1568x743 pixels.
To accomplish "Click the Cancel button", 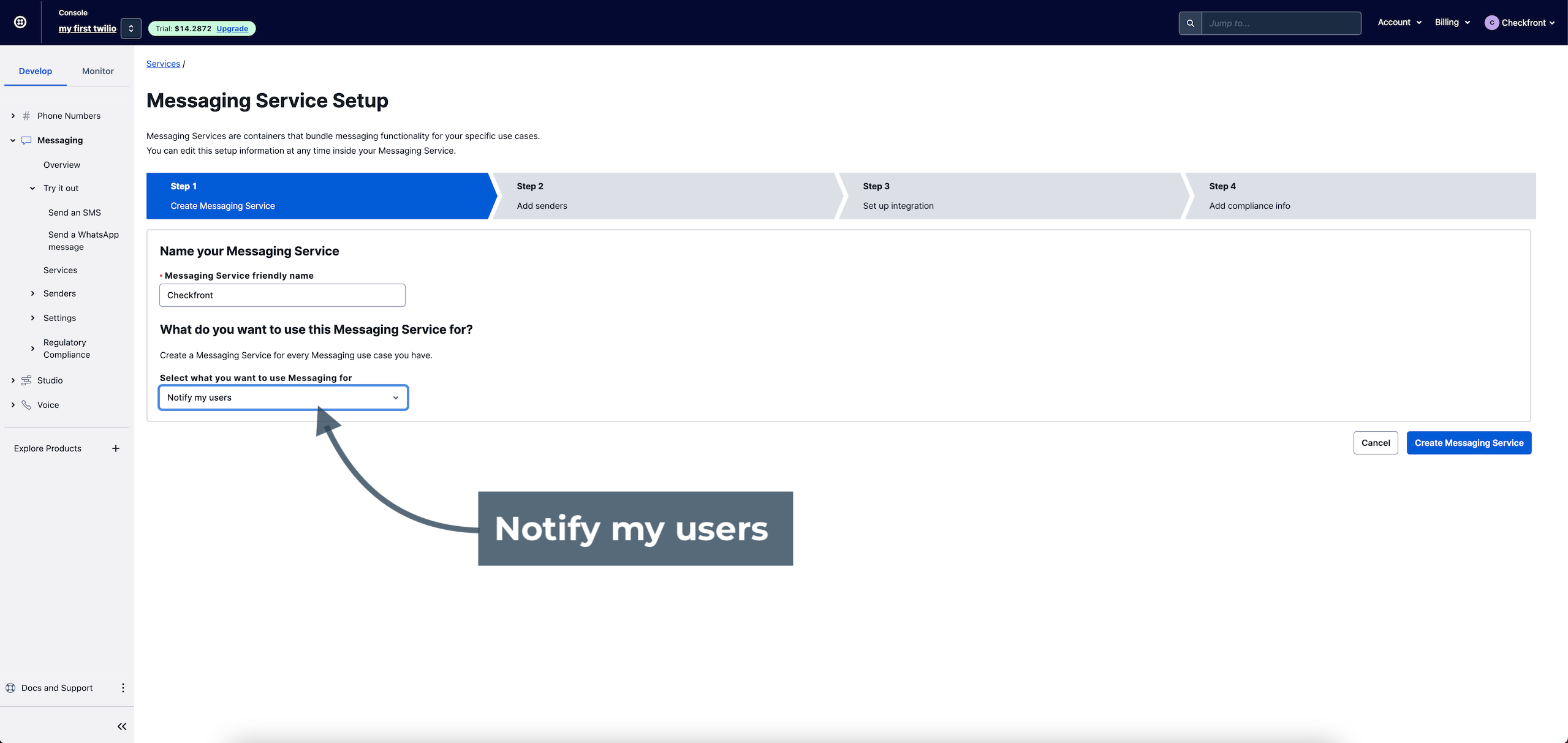I will [x=1376, y=443].
